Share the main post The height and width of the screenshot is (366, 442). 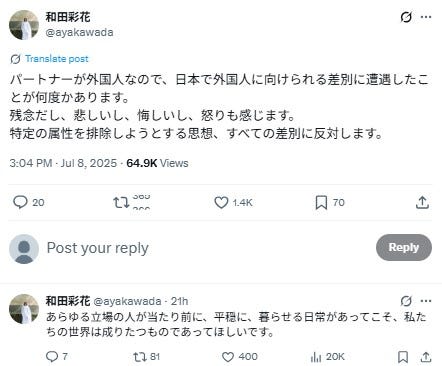click(x=422, y=202)
